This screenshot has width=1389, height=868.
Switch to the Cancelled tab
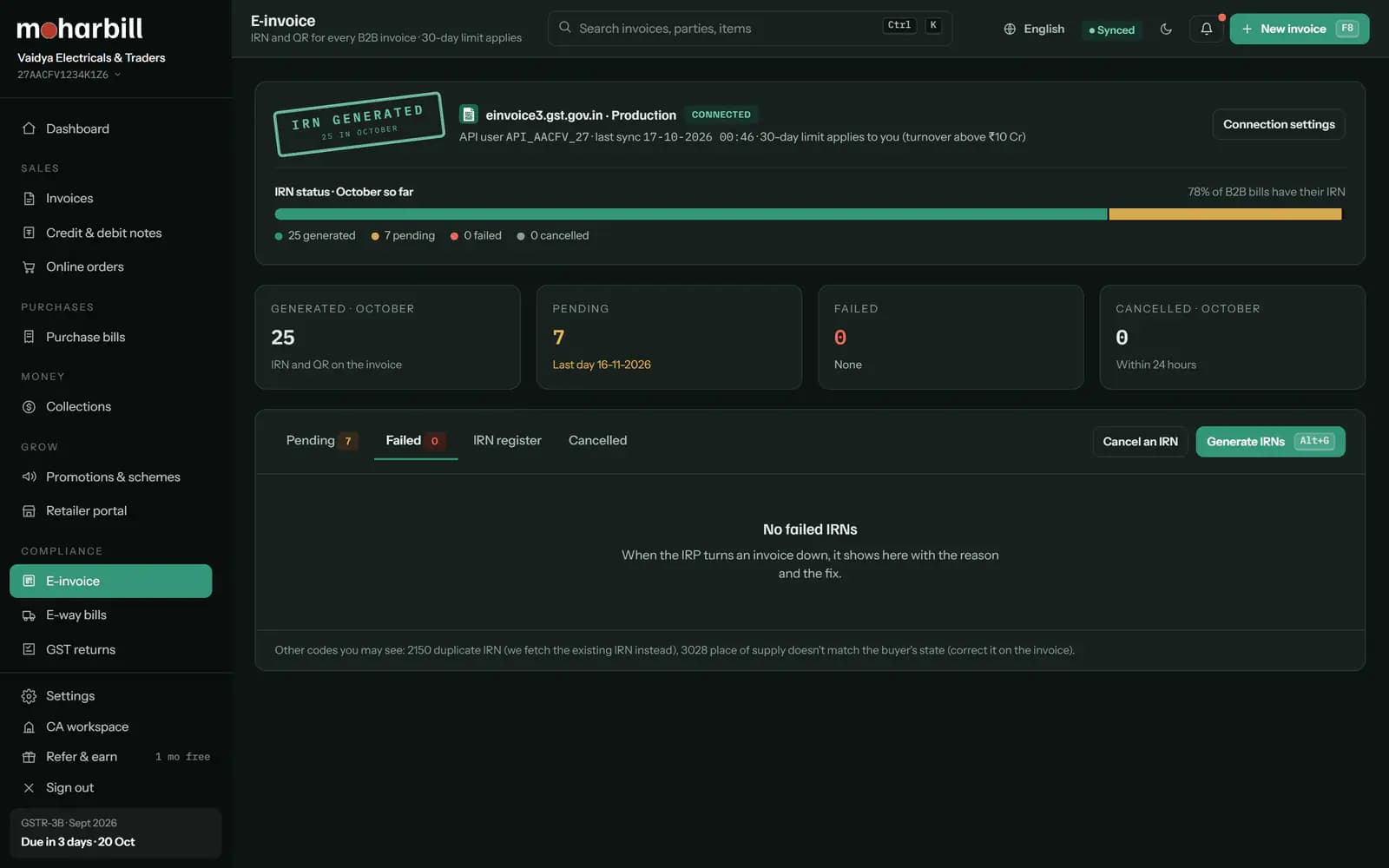tap(597, 441)
